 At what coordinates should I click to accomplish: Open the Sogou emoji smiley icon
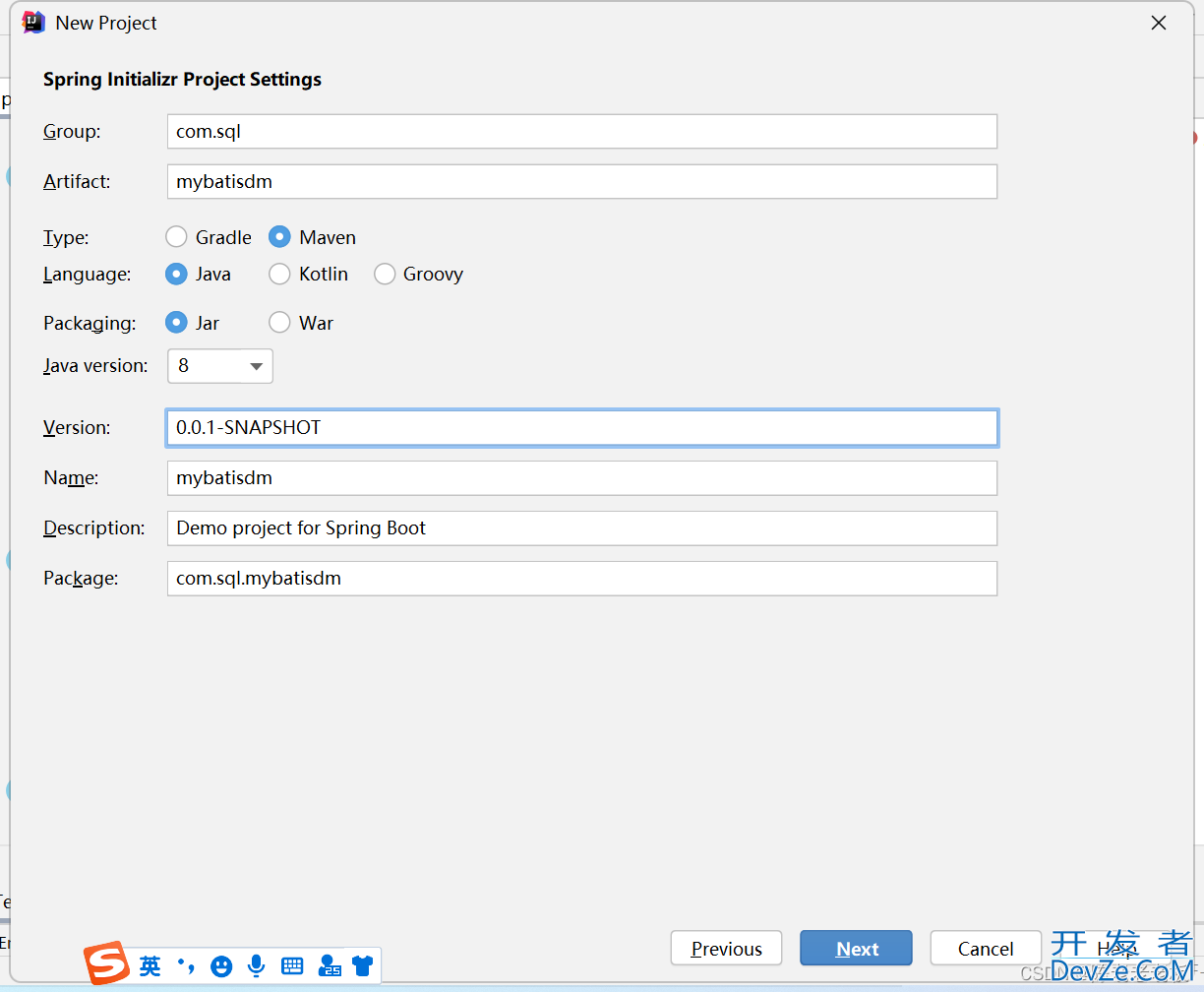221,966
